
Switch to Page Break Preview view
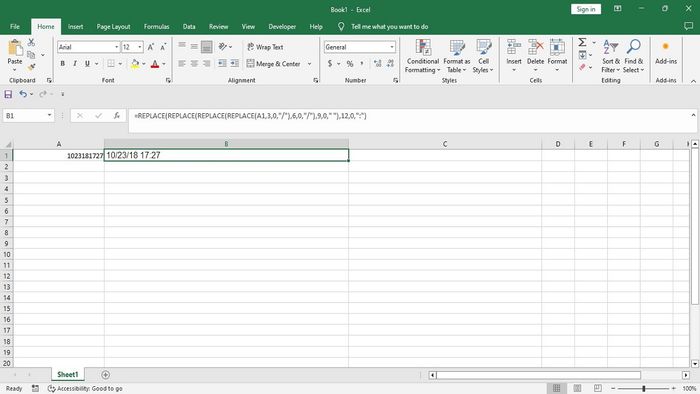[x=598, y=388]
